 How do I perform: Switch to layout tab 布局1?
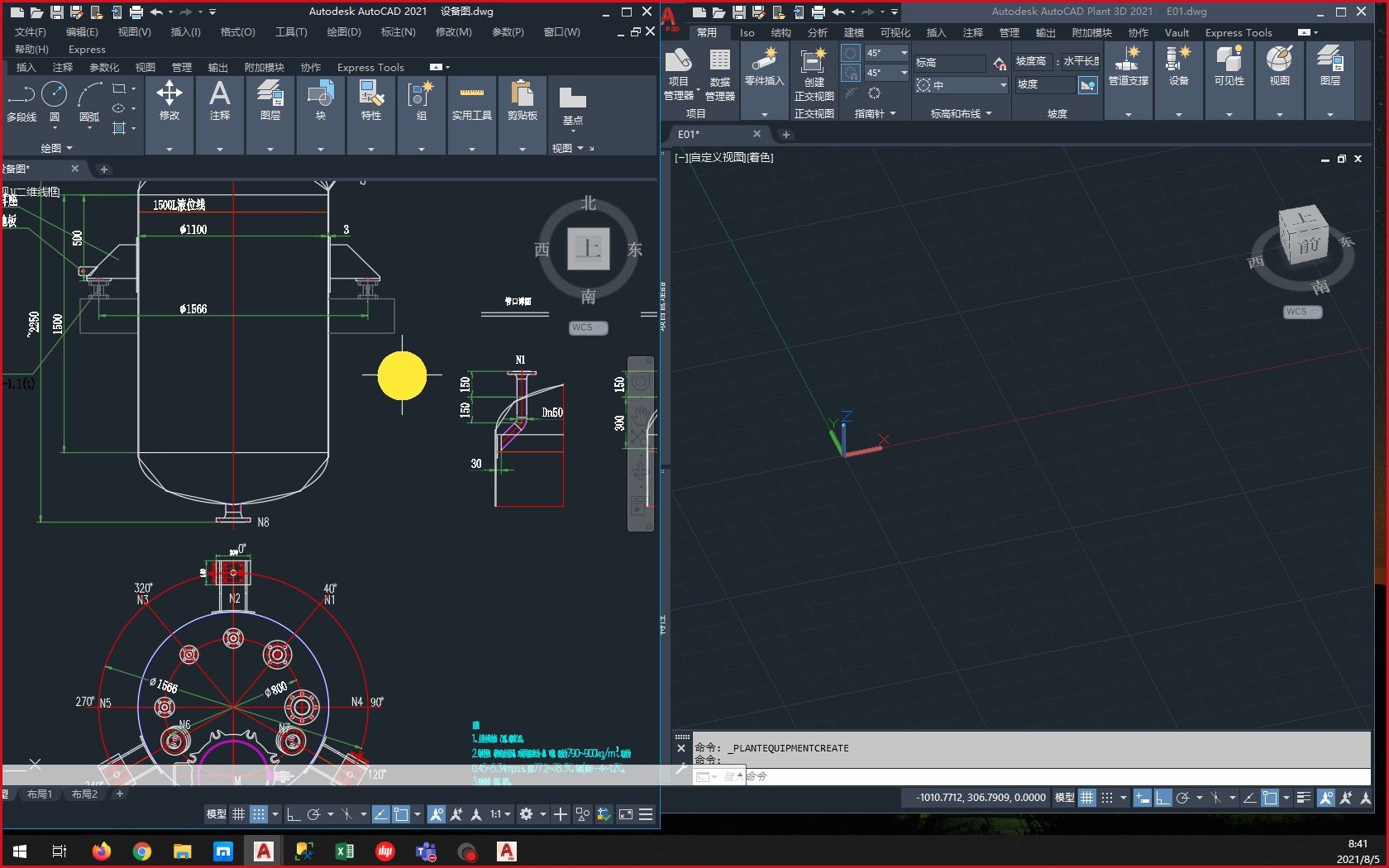[39, 794]
